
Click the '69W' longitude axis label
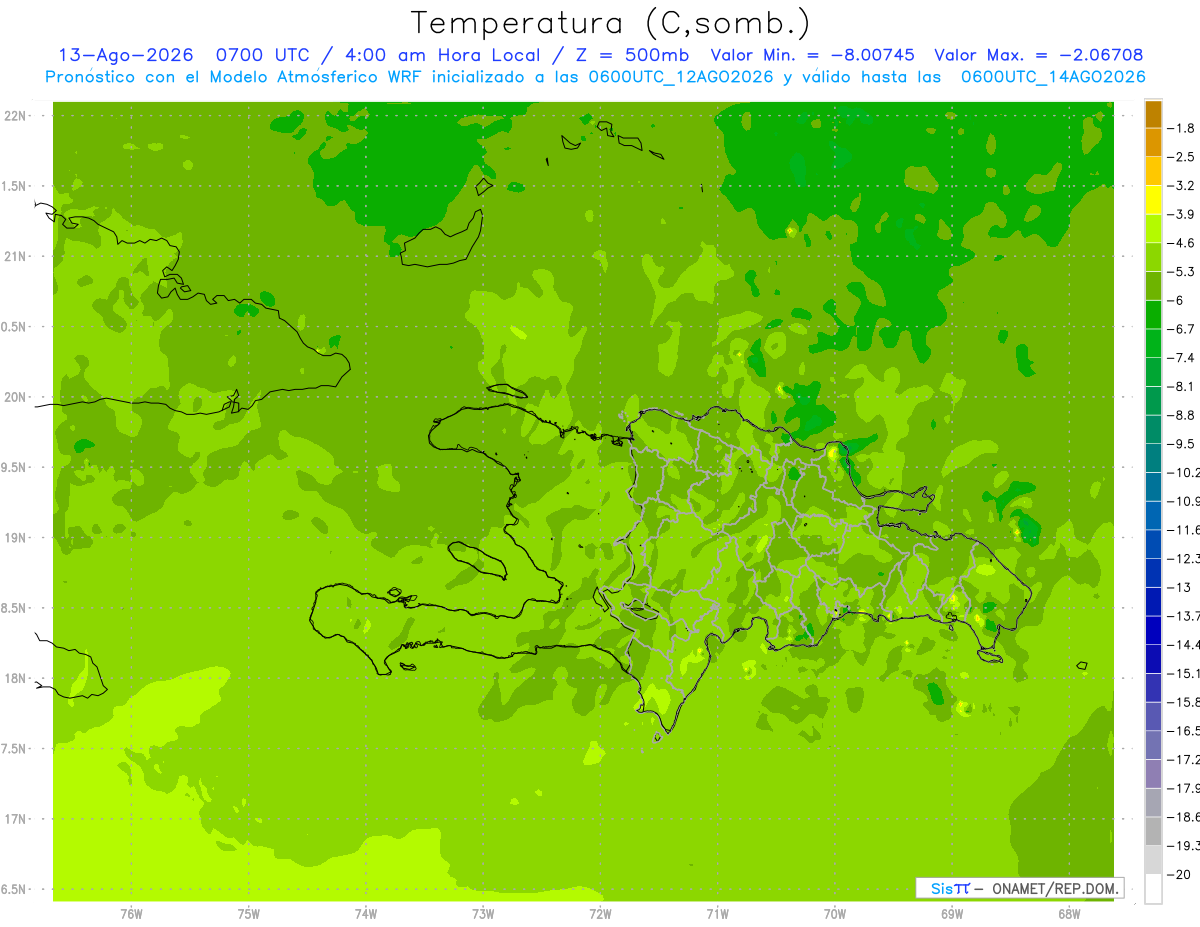(x=952, y=914)
